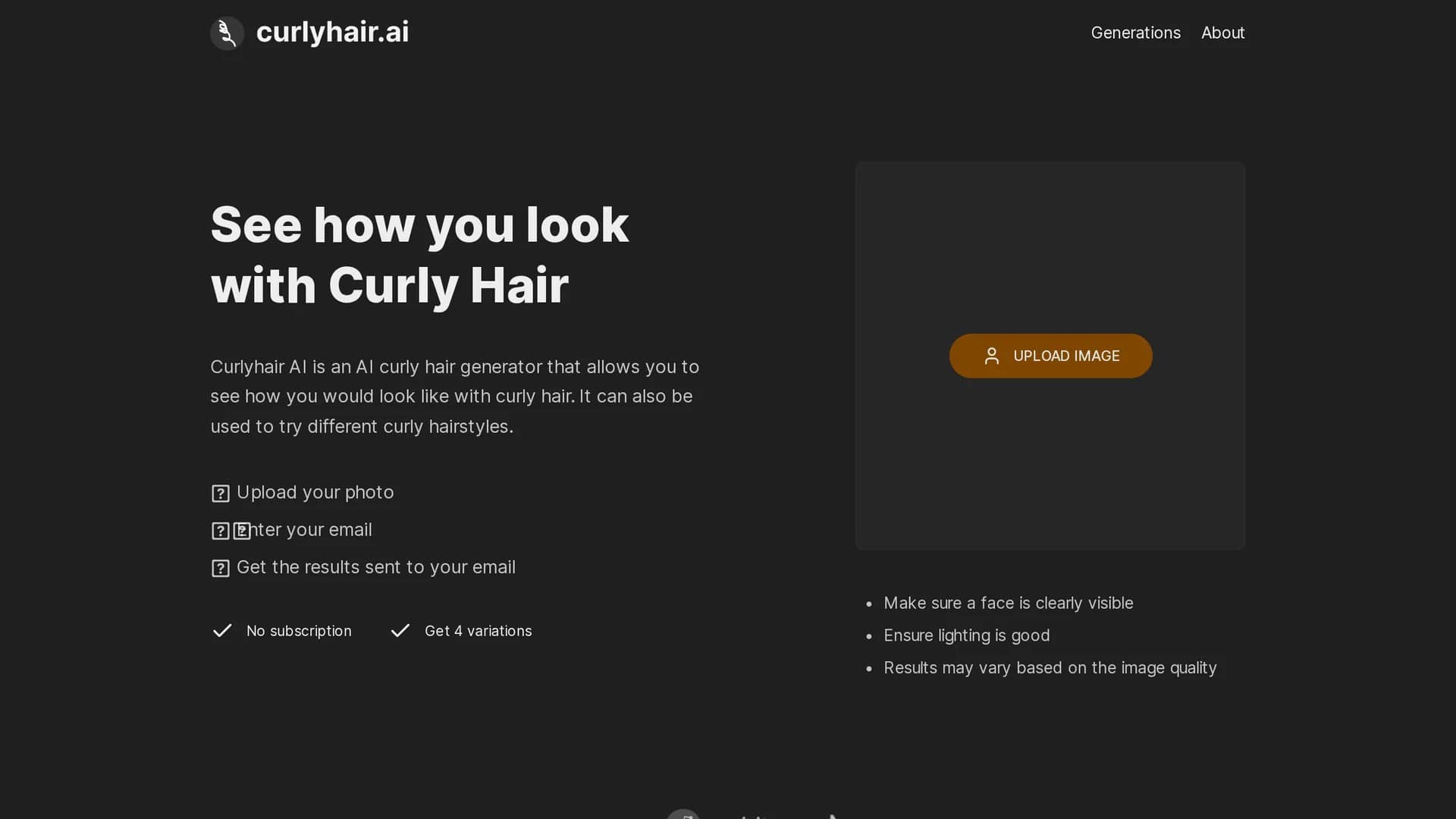Click the checkmark beside Get 4 variations
This screenshot has height=819, width=1456.
(x=400, y=630)
